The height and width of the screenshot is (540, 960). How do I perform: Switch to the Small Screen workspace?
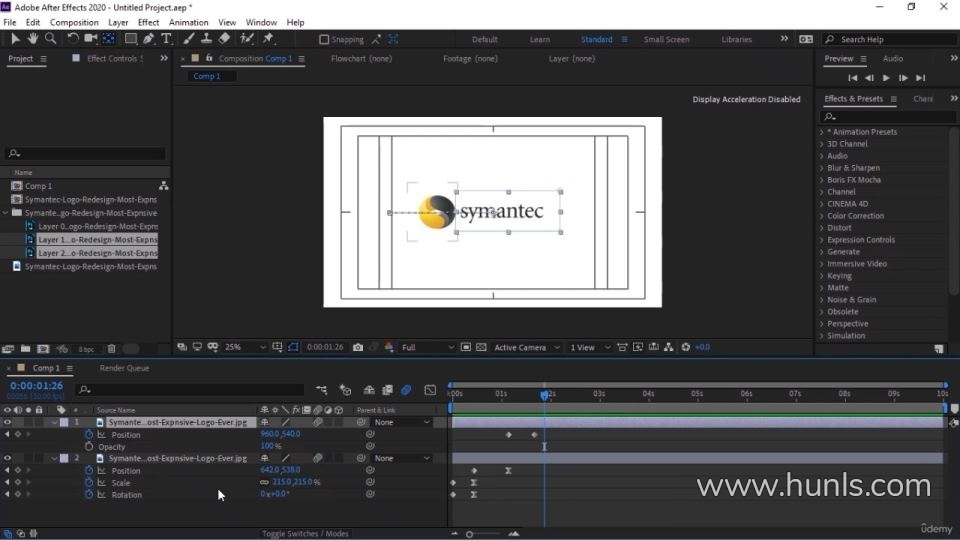(666, 40)
